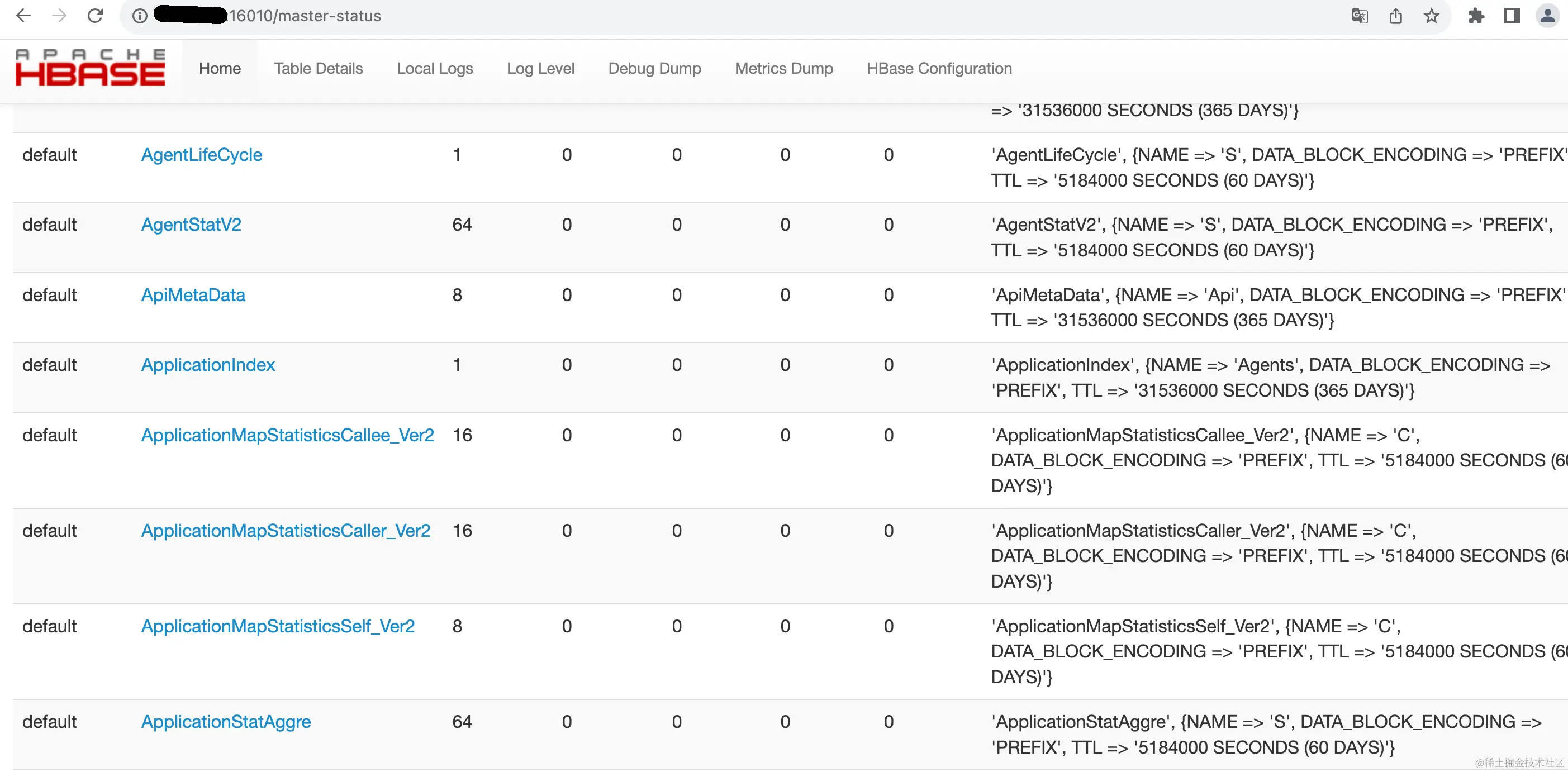This screenshot has width=1568, height=772.
Task: Open the site information icon
Action: click(140, 16)
